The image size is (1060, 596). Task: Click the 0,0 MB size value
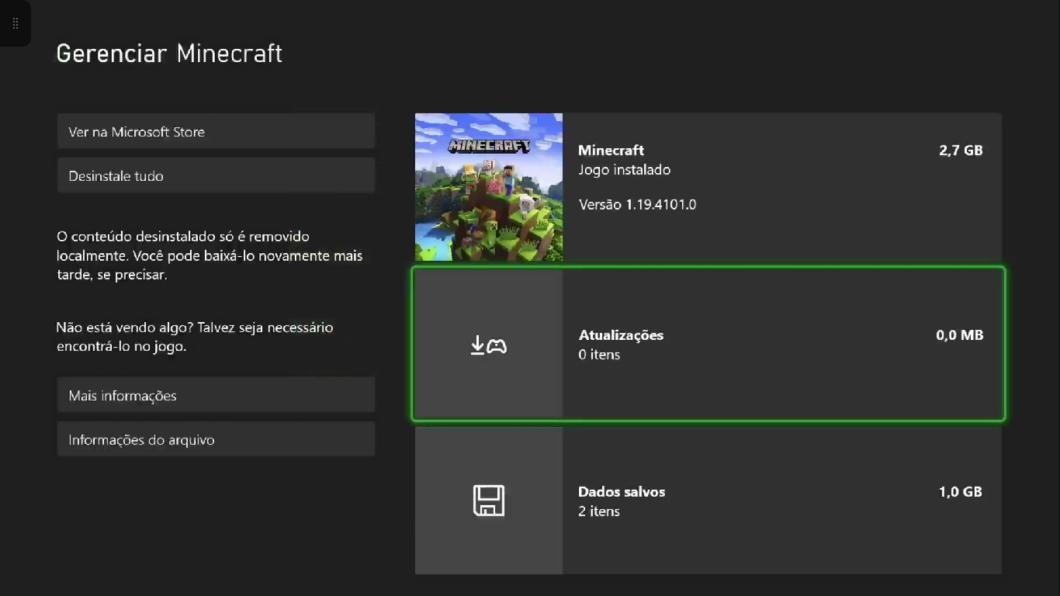[959, 335]
